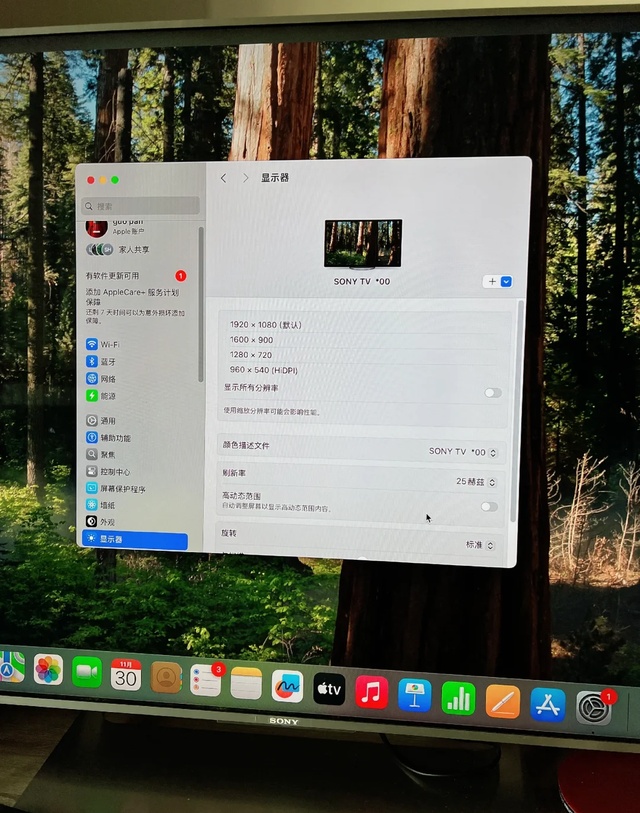
Task: Toggle High Dynamic Range (高动态范围) switch
Action: point(489,506)
